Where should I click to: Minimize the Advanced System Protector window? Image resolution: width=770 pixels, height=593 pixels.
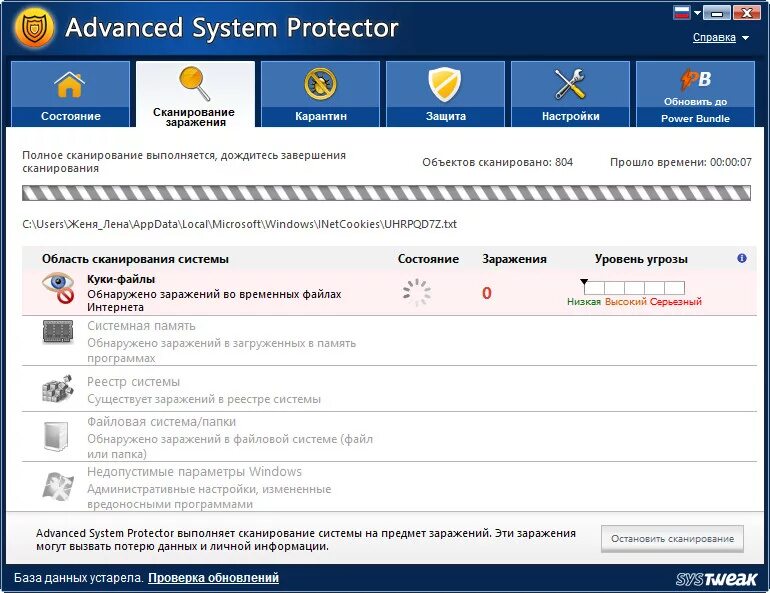(716, 13)
